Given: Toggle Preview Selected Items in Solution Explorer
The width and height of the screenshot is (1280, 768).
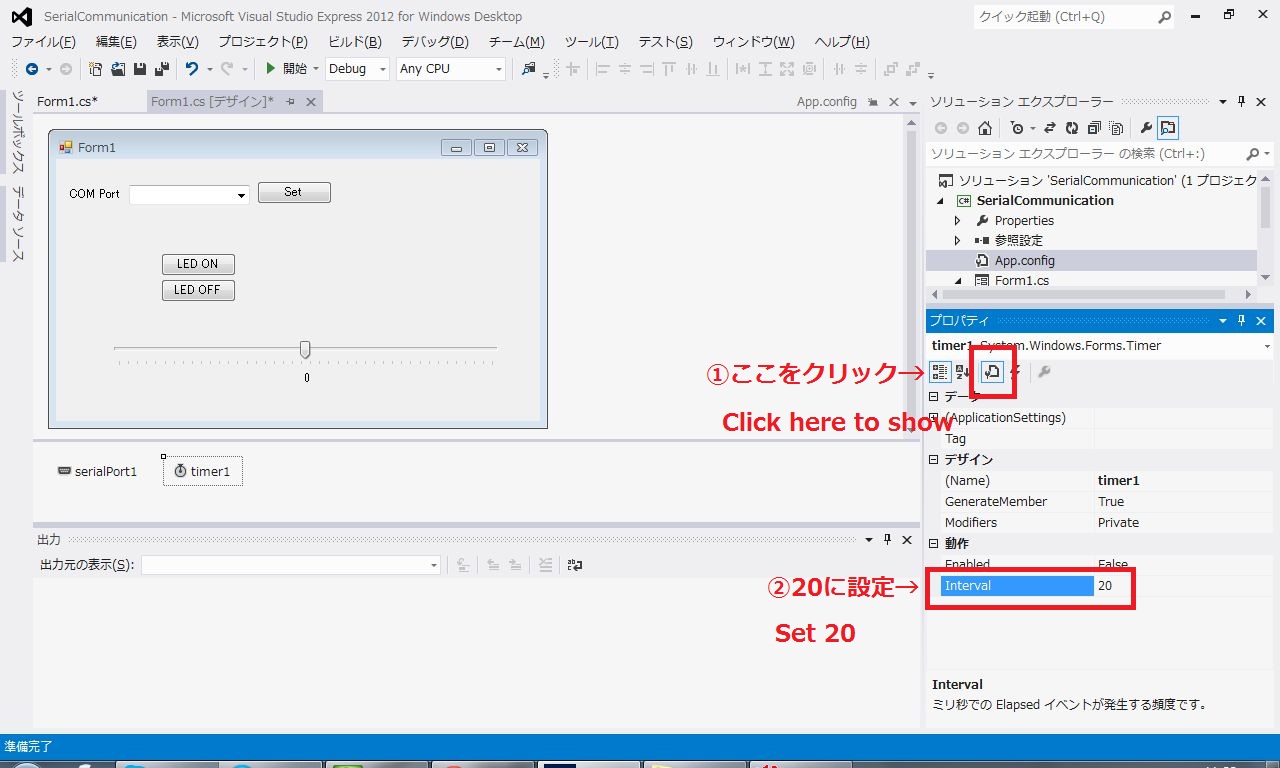Looking at the screenshot, I should 1168,128.
